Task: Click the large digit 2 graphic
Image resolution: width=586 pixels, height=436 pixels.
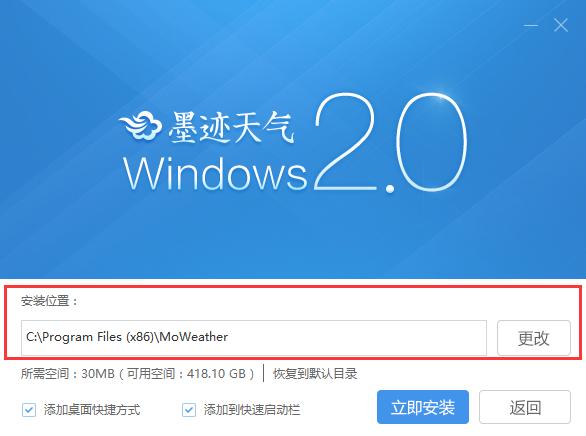Action: 345,142
